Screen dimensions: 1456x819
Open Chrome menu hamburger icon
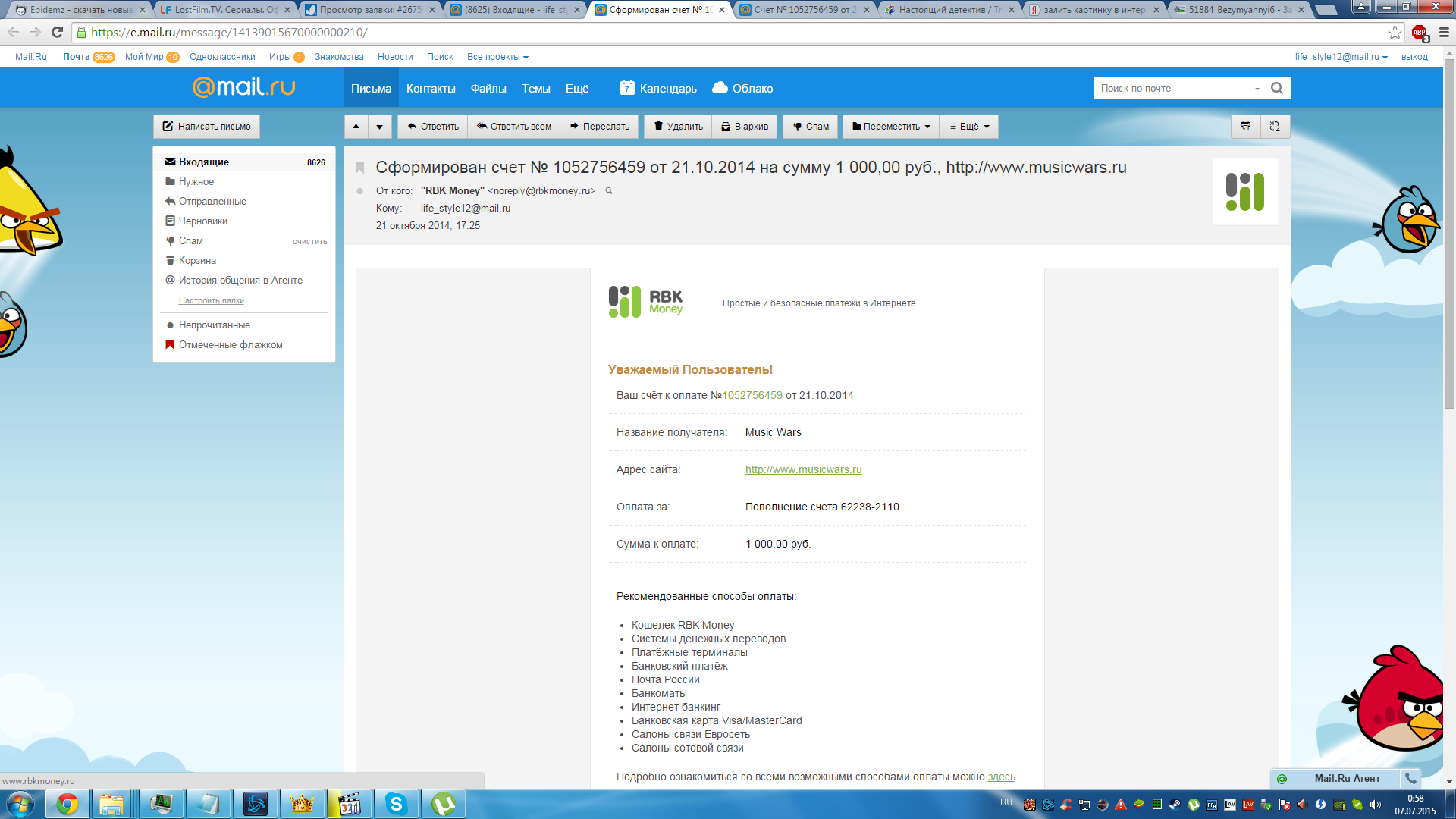[1444, 33]
